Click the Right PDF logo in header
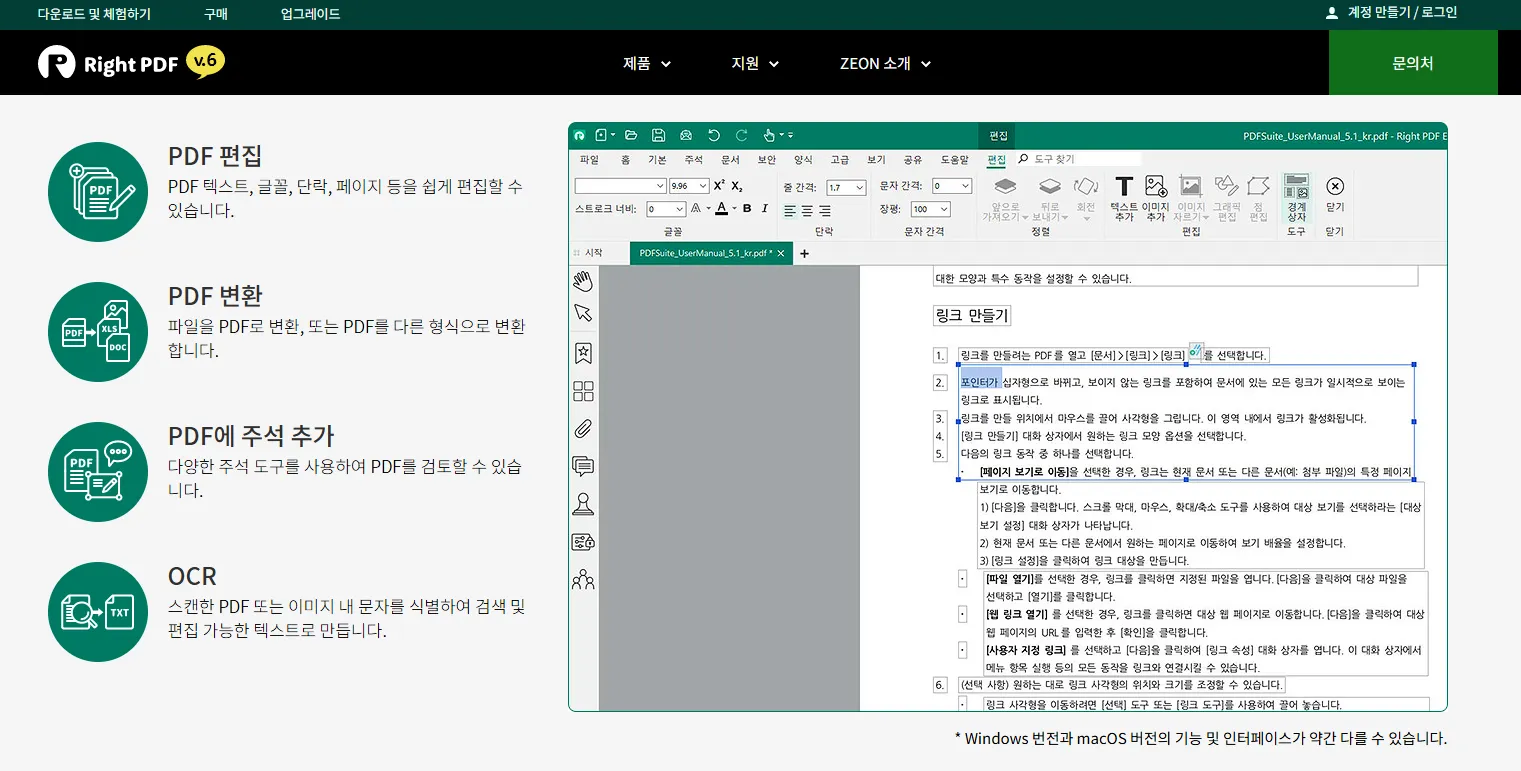This screenshot has height=771, width=1521. pos(131,63)
